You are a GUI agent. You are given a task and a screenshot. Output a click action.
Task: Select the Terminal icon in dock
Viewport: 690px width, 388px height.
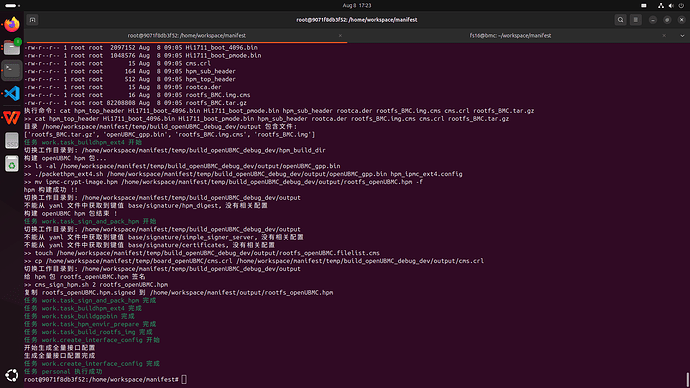click(x=12, y=70)
